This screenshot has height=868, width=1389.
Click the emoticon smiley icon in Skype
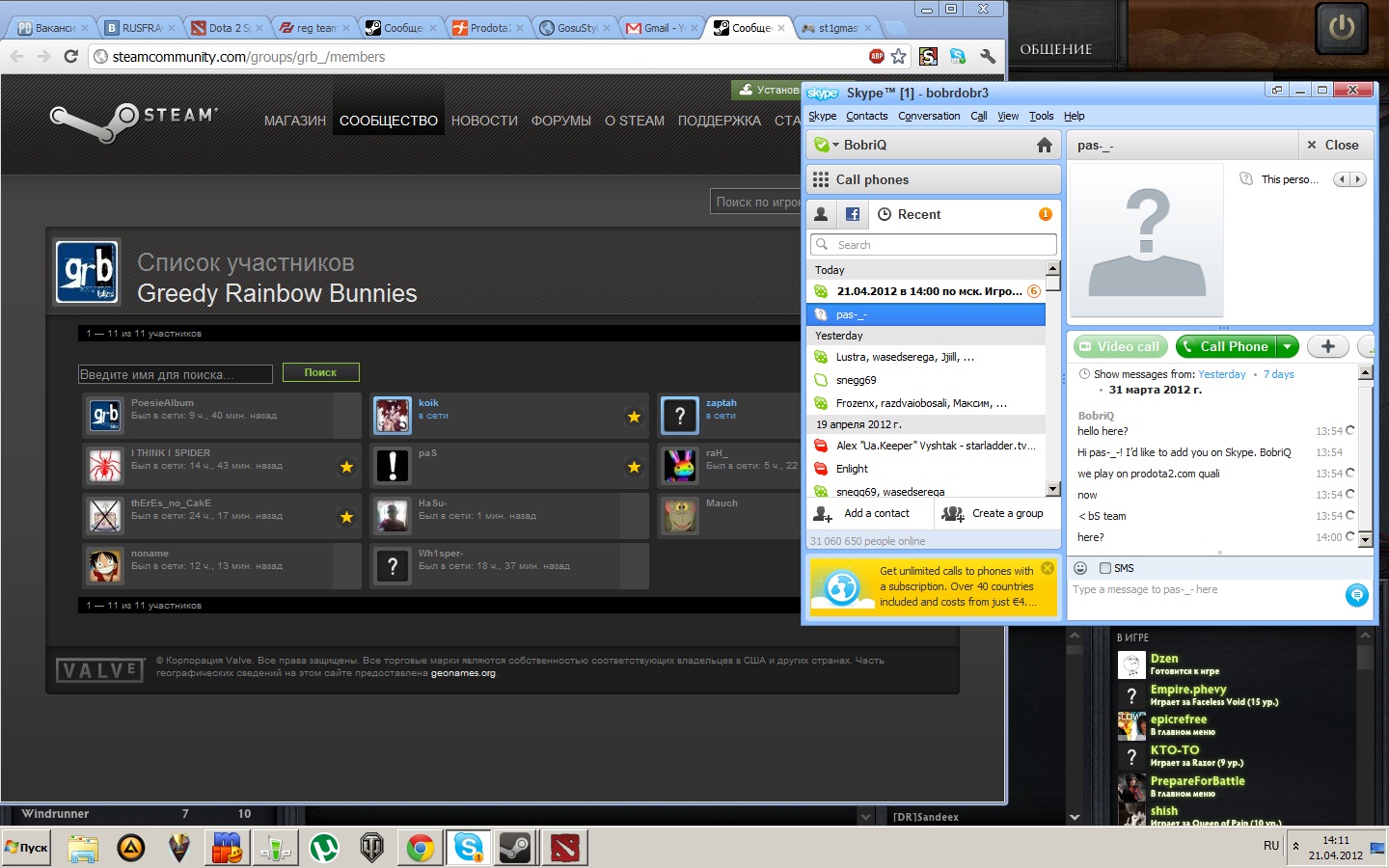tap(1080, 568)
